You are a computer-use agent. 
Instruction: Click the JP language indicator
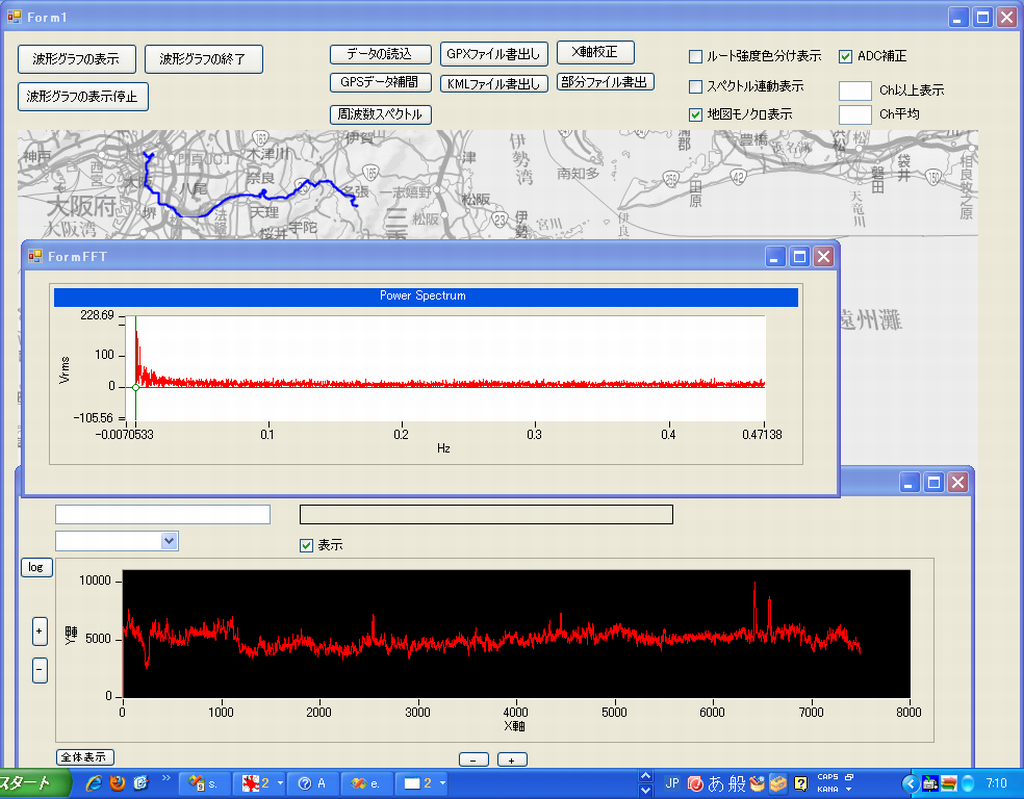click(x=672, y=783)
